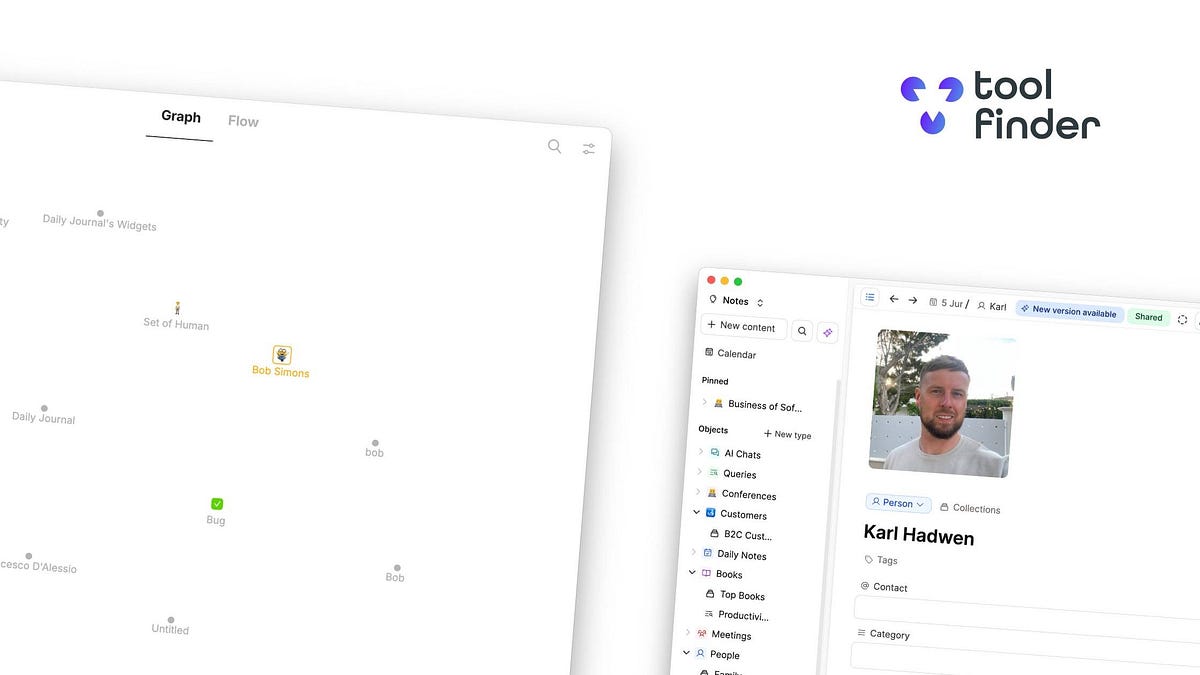
Task: Open graph search magnifier icon
Action: pyautogui.click(x=555, y=146)
